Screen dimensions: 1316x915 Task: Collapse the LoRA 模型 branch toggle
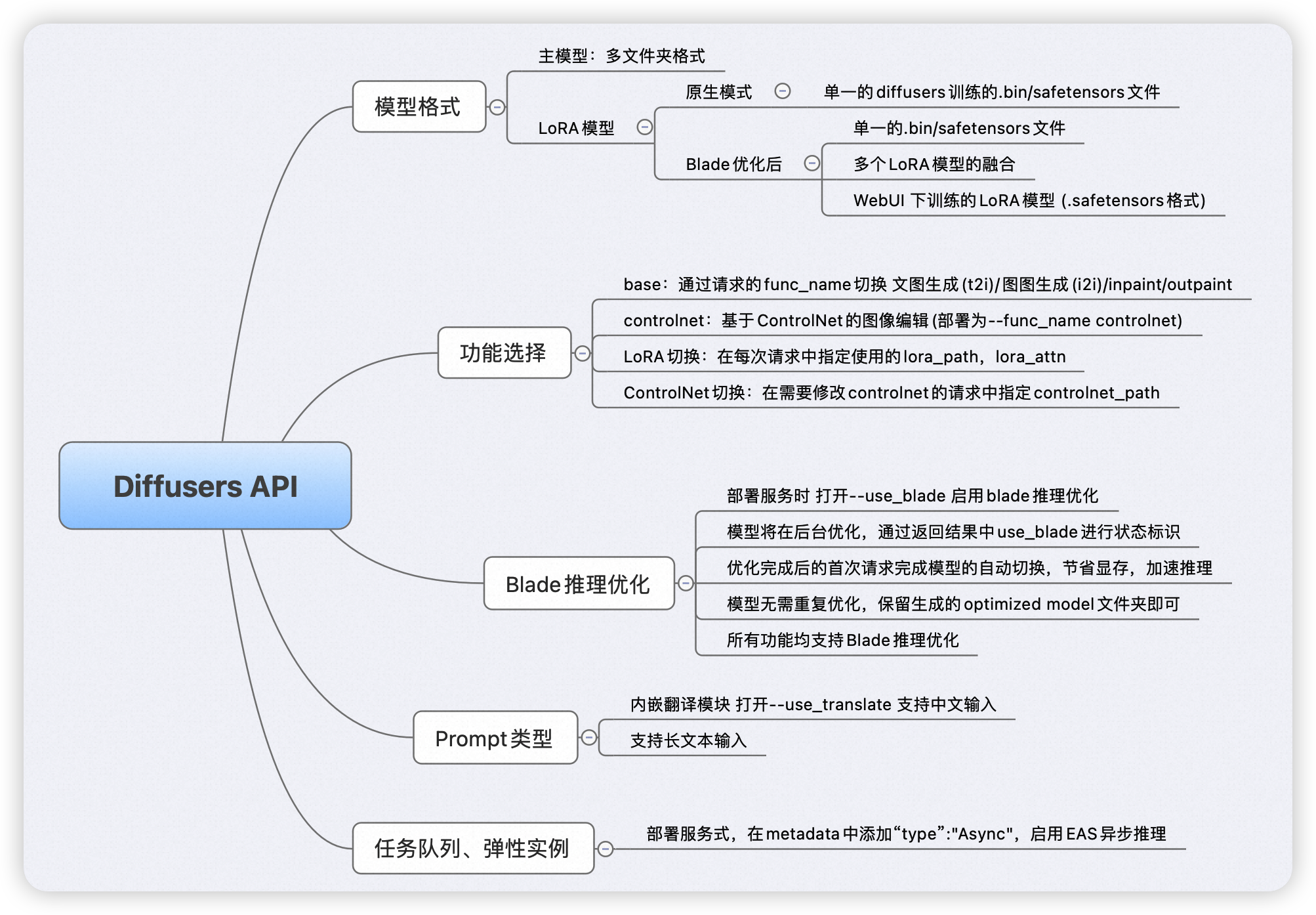(645, 127)
